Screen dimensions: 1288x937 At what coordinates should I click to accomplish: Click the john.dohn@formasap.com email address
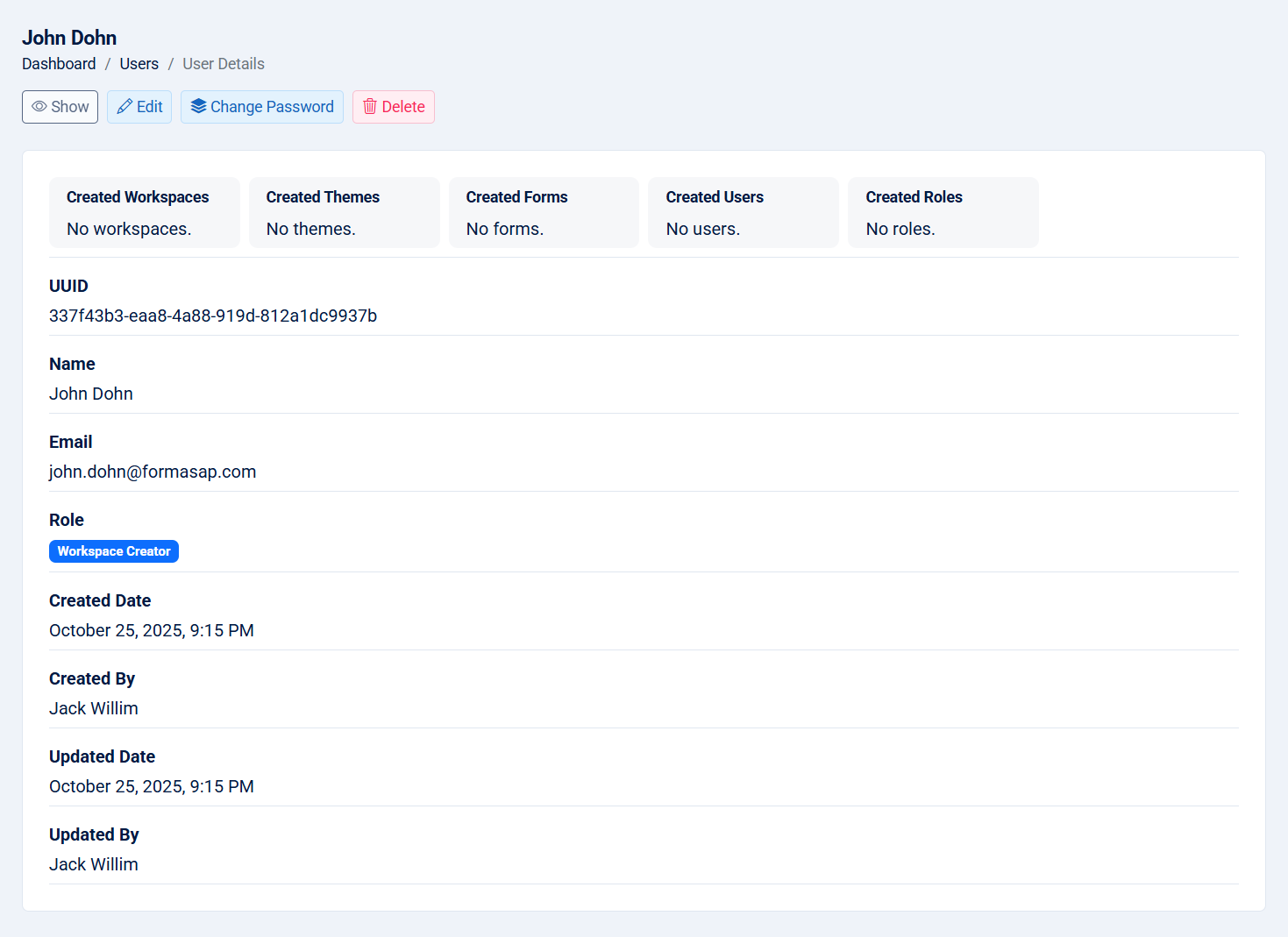[153, 472]
